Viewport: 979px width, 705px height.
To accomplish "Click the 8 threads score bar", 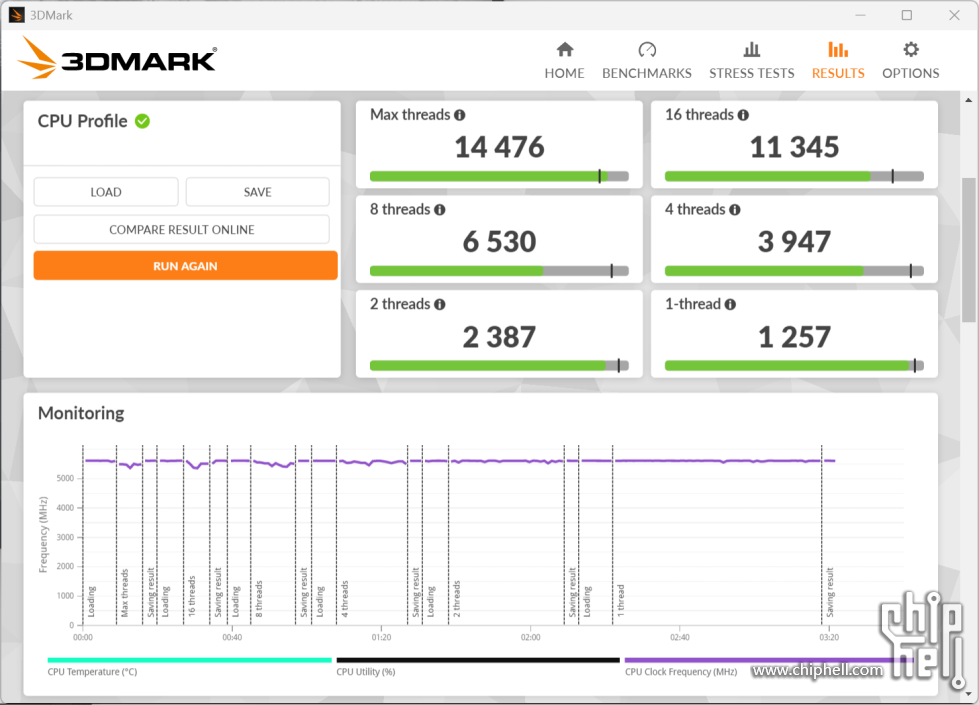I will [x=499, y=271].
